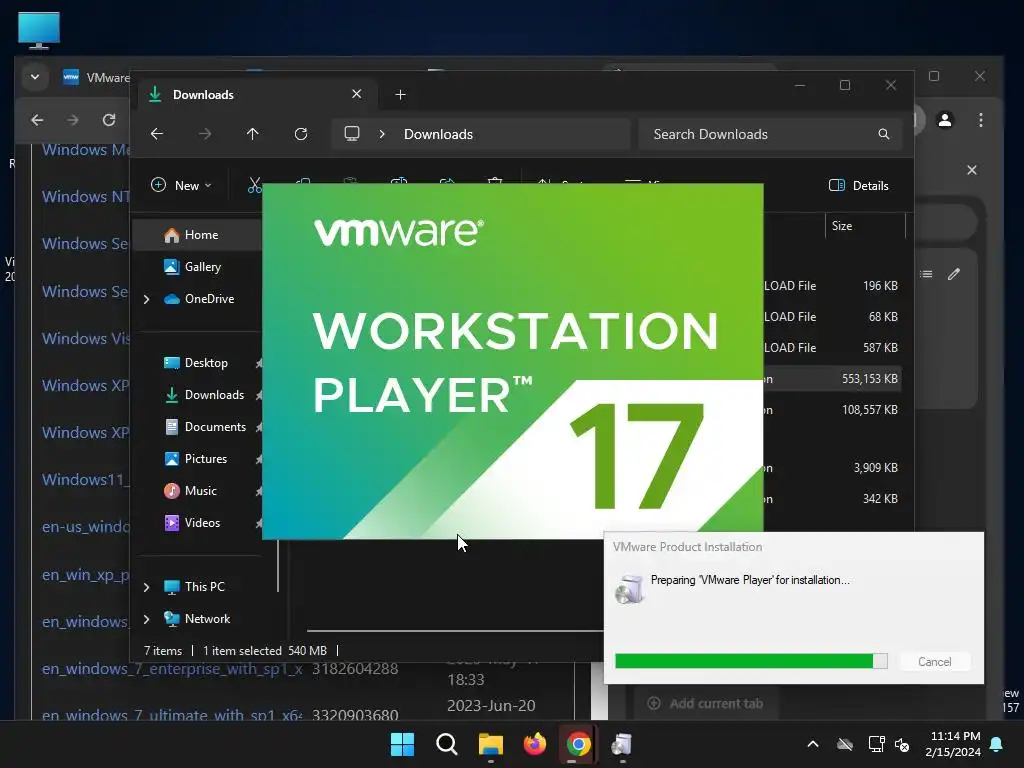
Task: Open Chrome three-dot menu
Action: pyautogui.click(x=981, y=120)
